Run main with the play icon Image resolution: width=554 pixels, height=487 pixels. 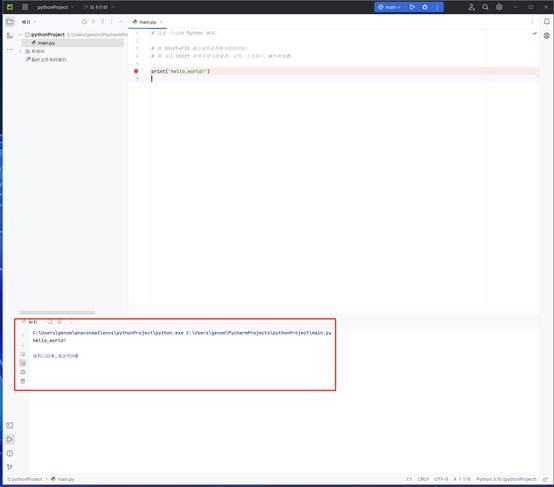tap(412, 7)
